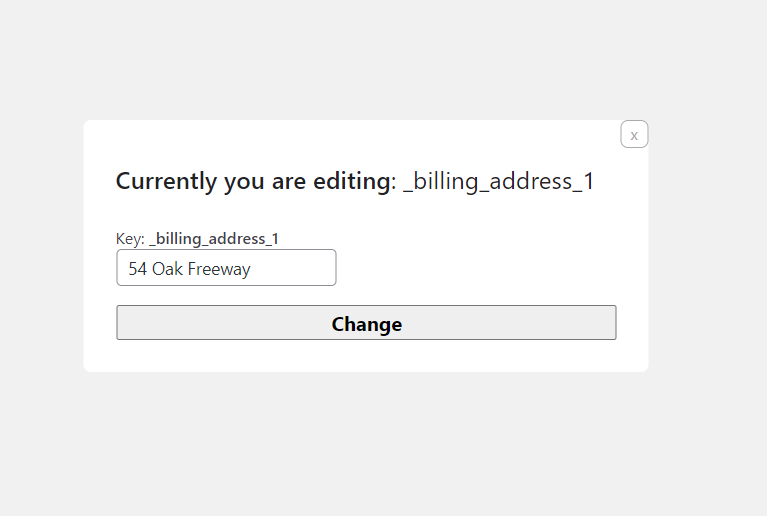
Task: Click the word Oak in the input
Action: (x=165, y=269)
